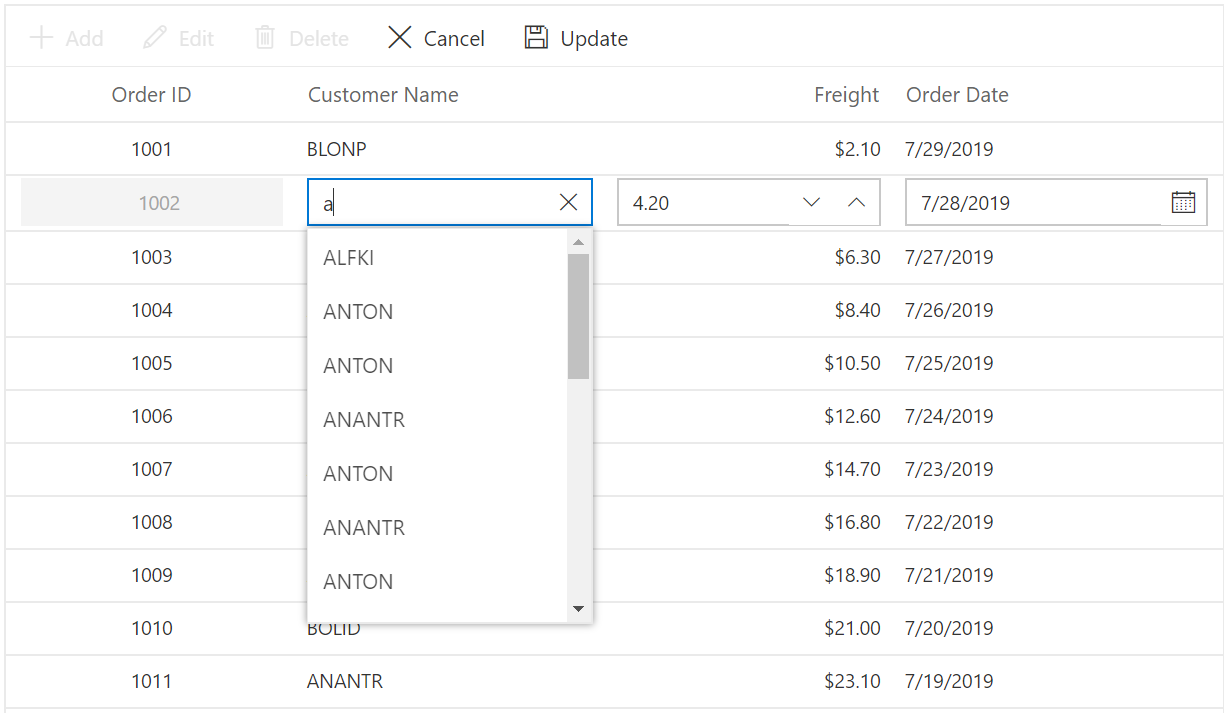Focus the freight 4.20 numeric input
The image size is (1229, 713).
tap(705, 203)
